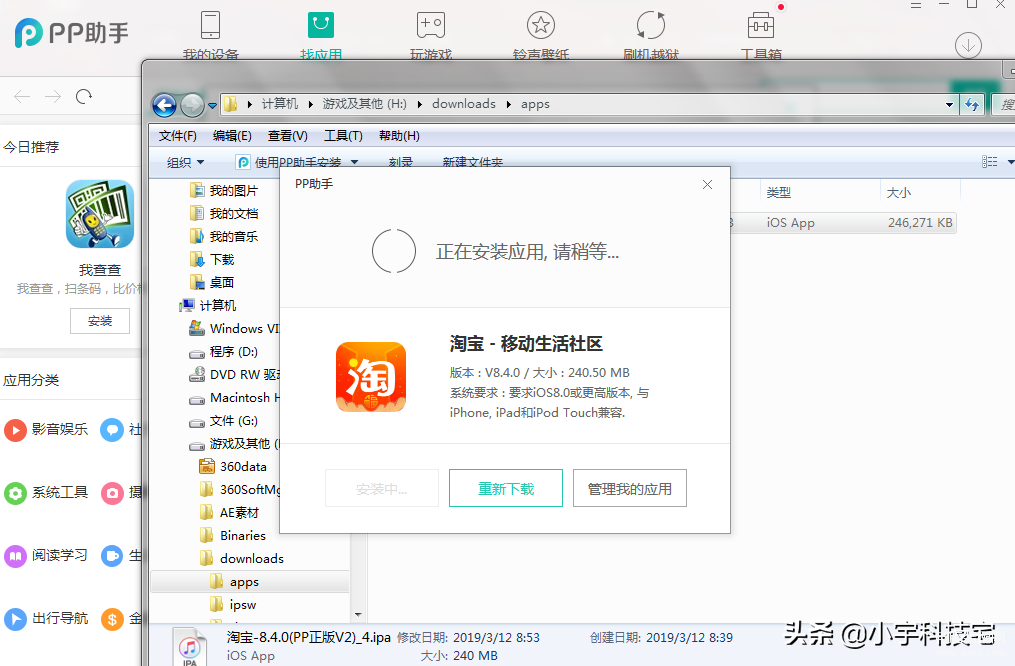Expand the address bar history dropdown
The image size is (1015, 666).
point(949,104)
